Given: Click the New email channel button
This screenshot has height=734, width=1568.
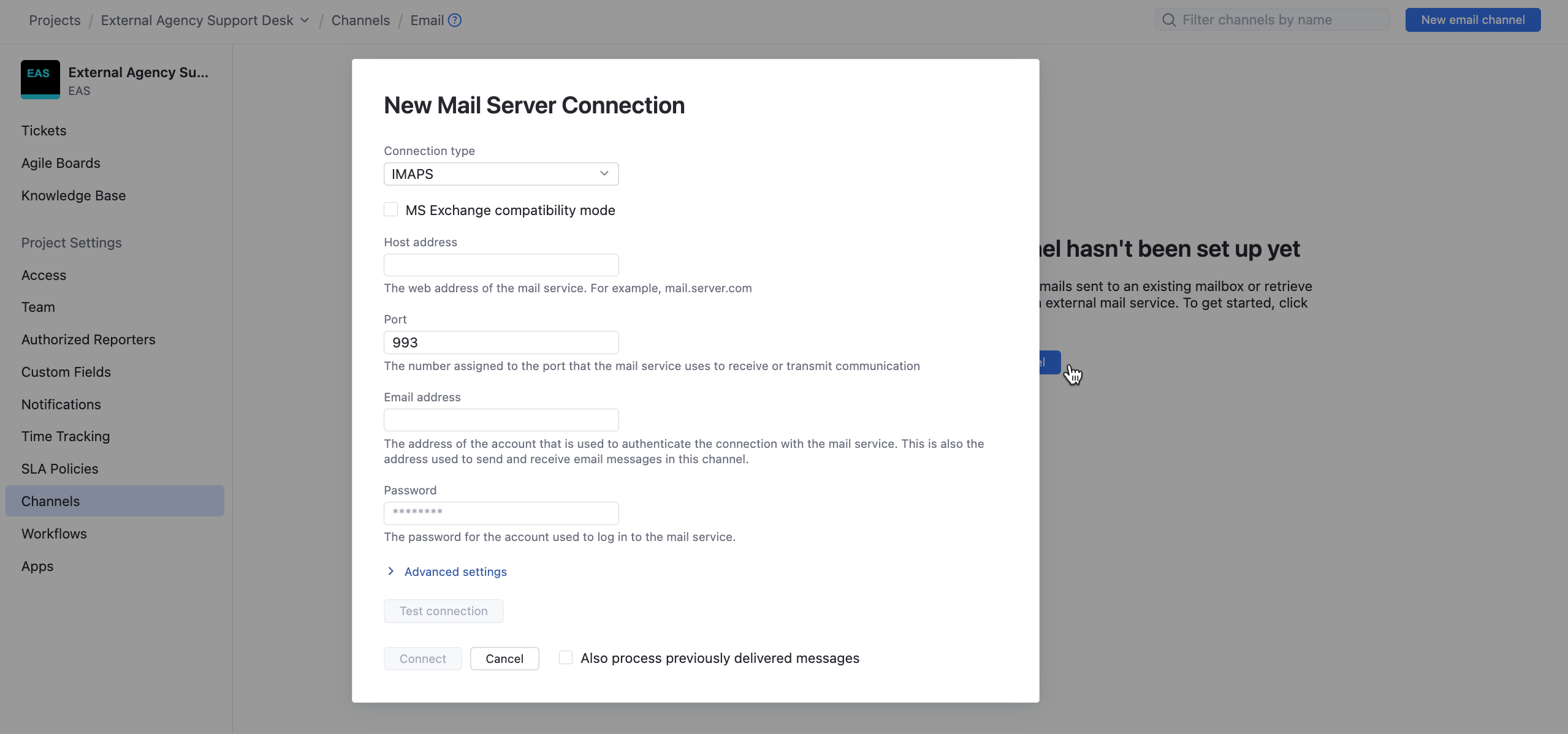Looking at the screenshot, I should [1472, 19].
